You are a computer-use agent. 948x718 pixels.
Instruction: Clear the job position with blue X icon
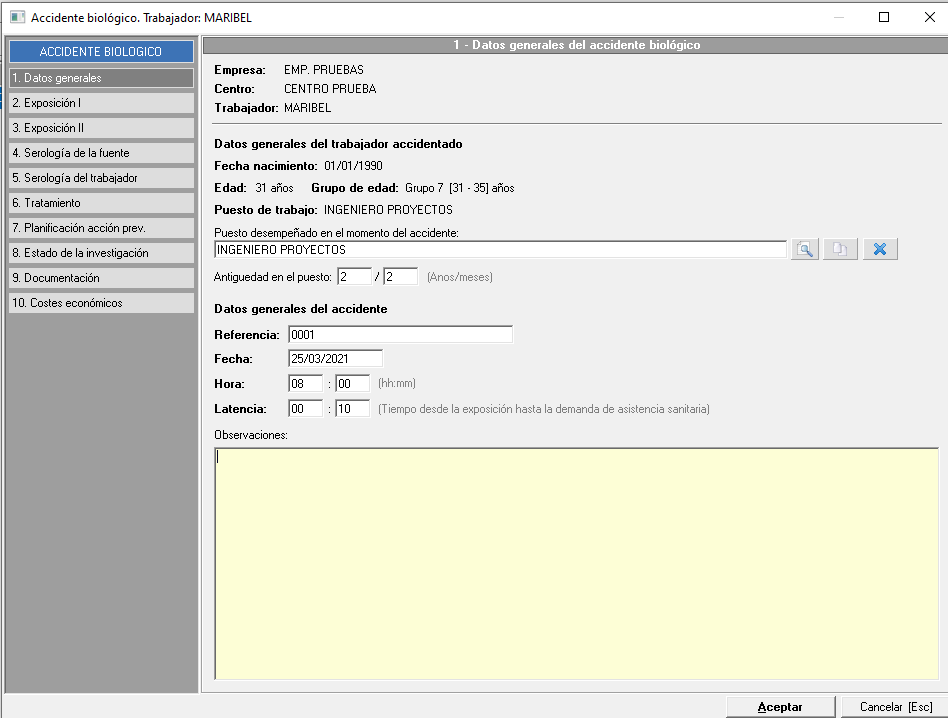tap(880, 250)
